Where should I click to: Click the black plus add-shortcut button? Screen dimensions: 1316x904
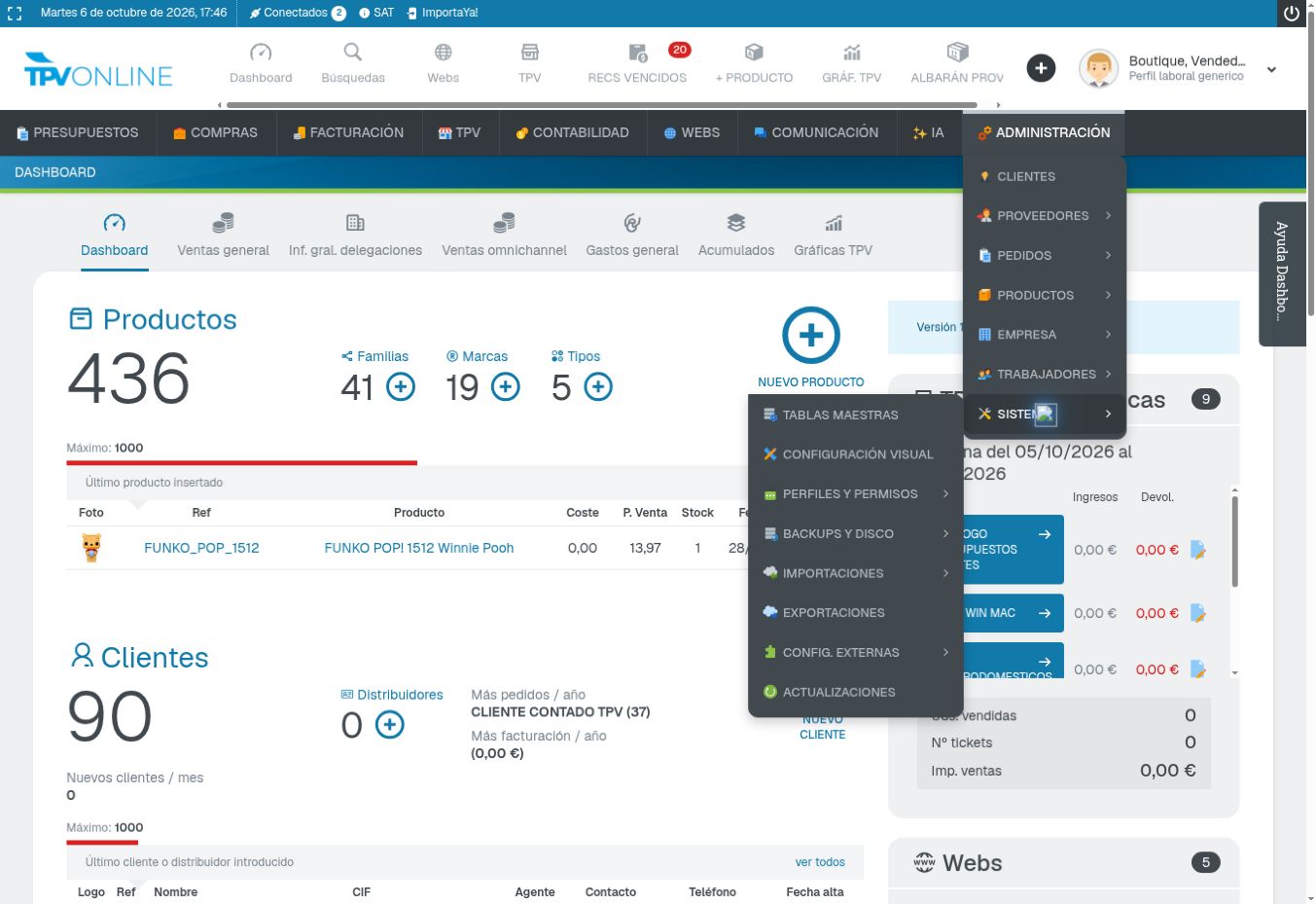click(x=1041, y=68)
